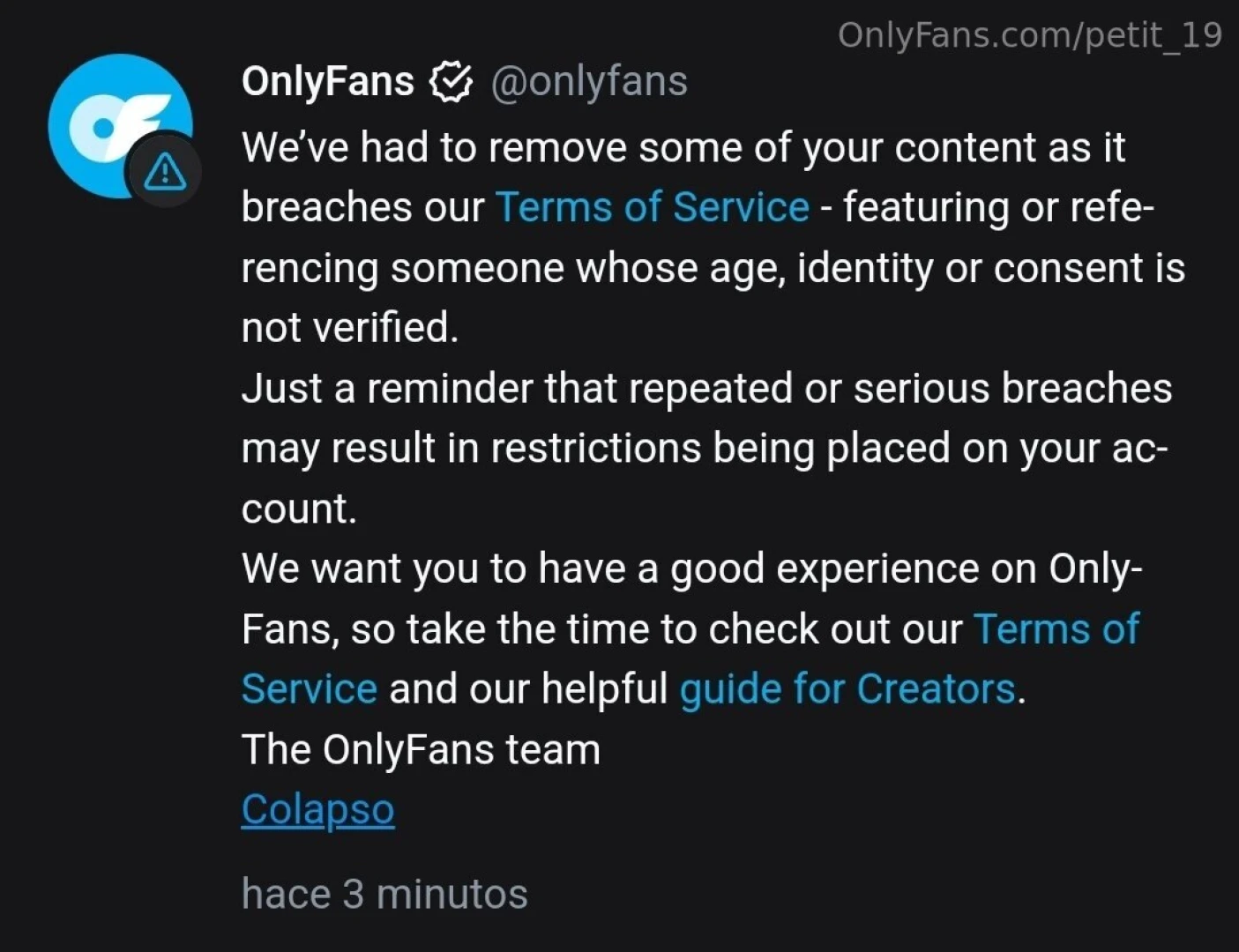1239x952 pixels.
Task: Collapse the message using the Colapso link
Action: (x=317, y=808)
